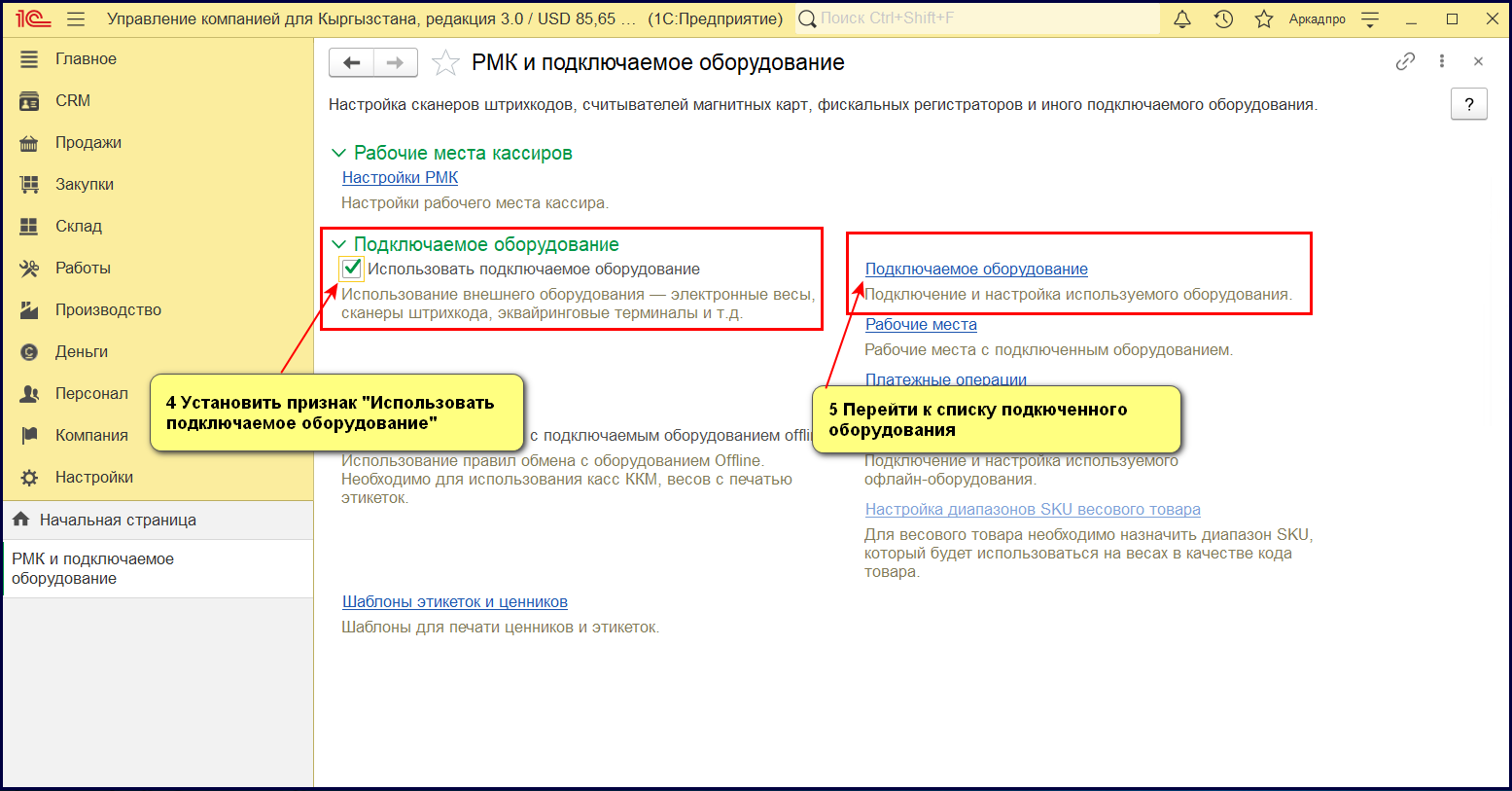Open more actions three-dots menu
The image size is (1512, 791).
click(1442, 61)
